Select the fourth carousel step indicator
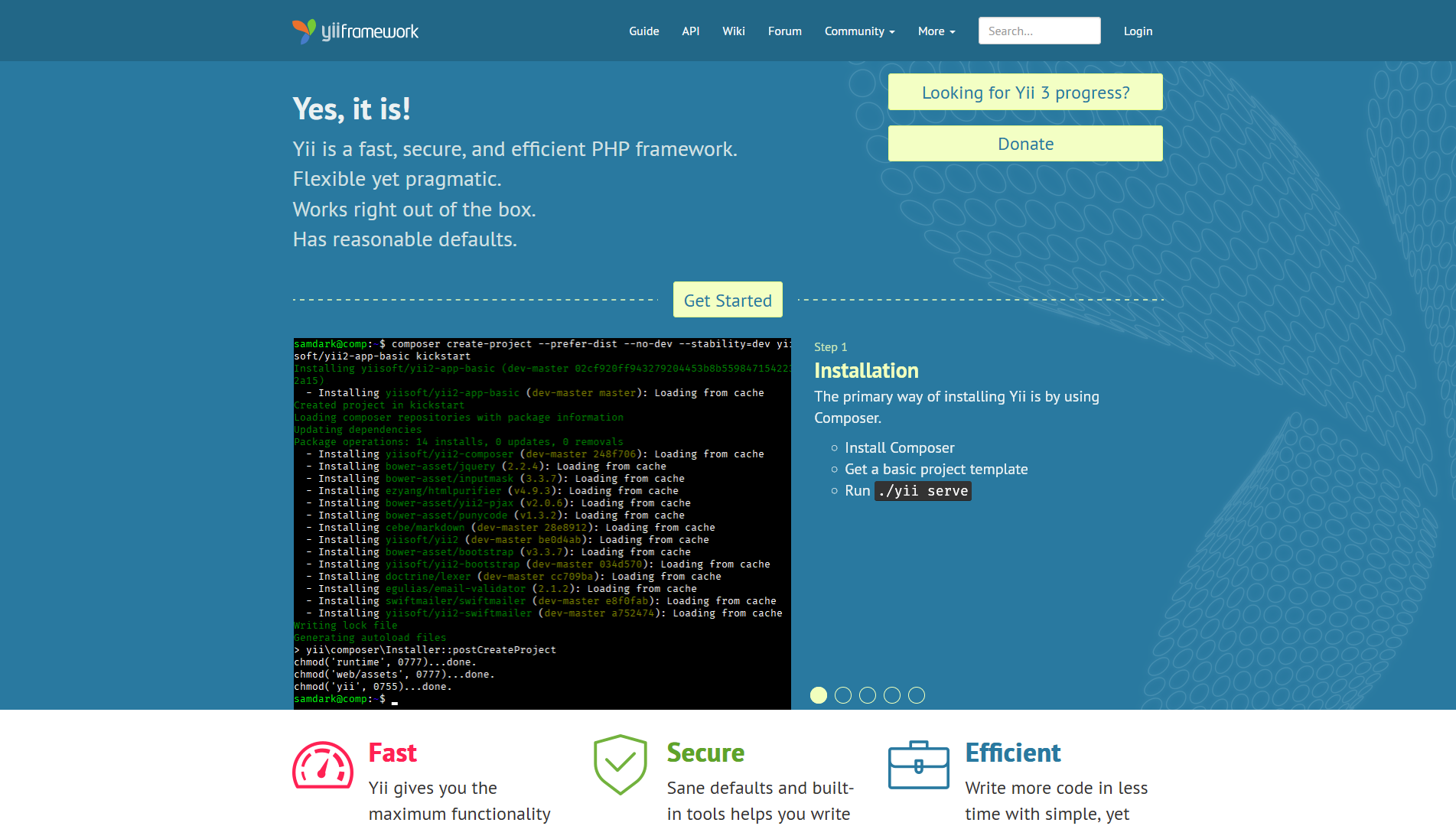 click(892, 695)
